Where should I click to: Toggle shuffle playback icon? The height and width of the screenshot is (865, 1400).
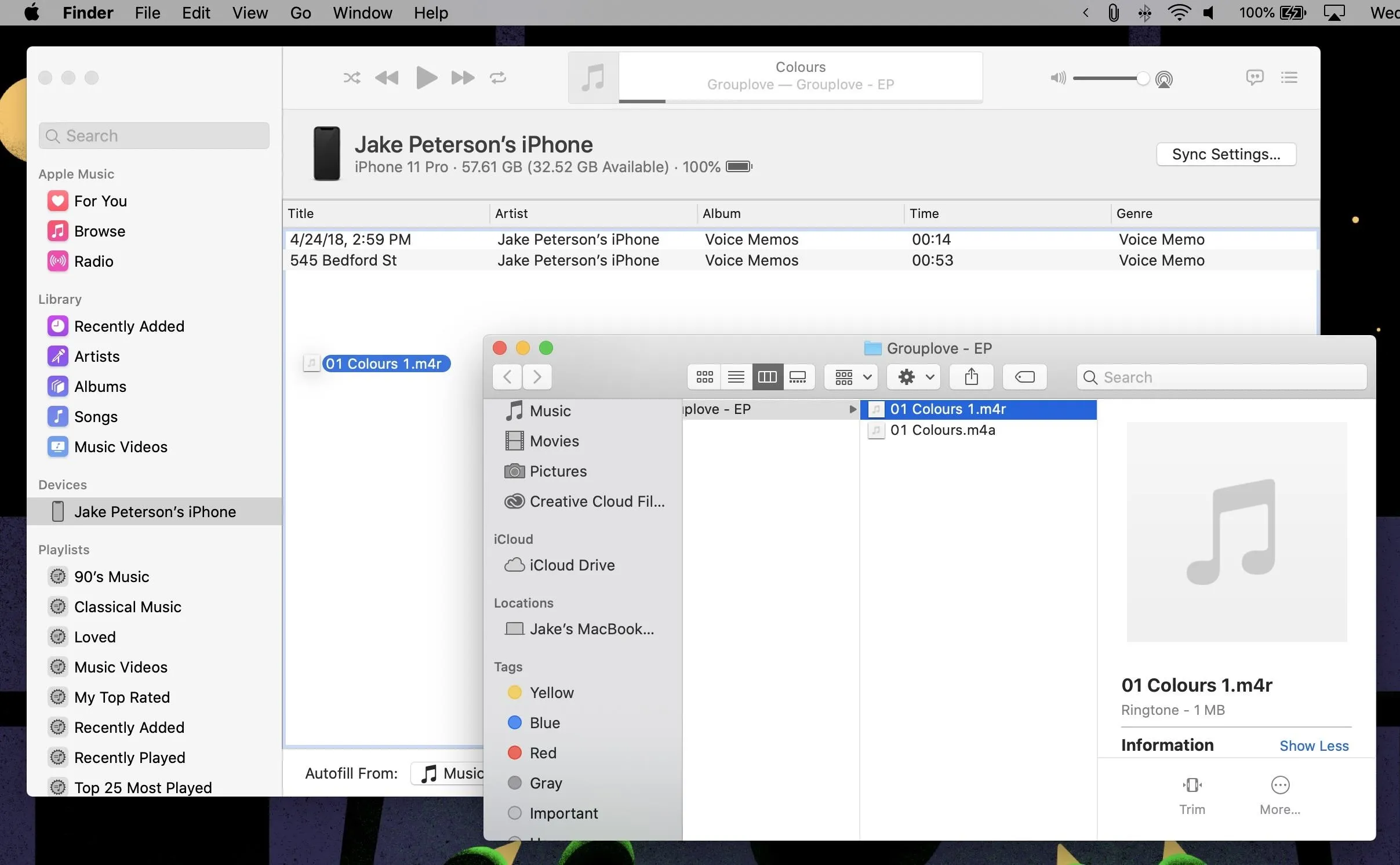(351, 78)
